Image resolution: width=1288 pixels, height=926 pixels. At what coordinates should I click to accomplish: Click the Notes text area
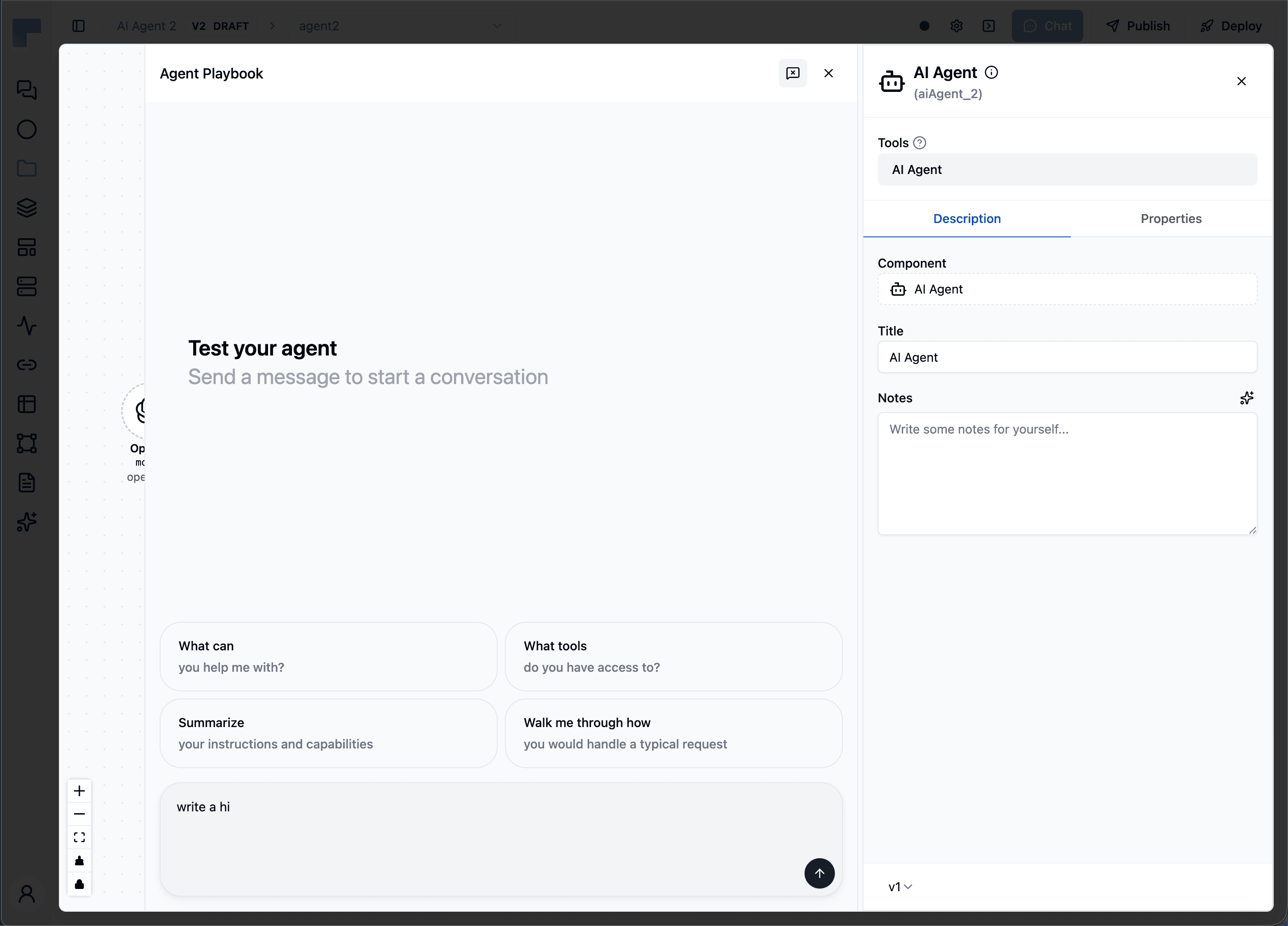tap(1067, 474)
